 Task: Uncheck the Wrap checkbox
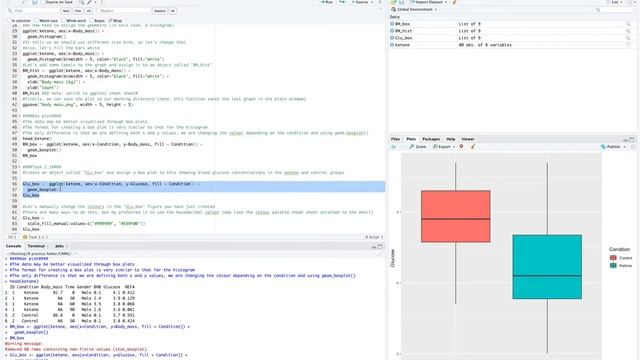[110, 20]
